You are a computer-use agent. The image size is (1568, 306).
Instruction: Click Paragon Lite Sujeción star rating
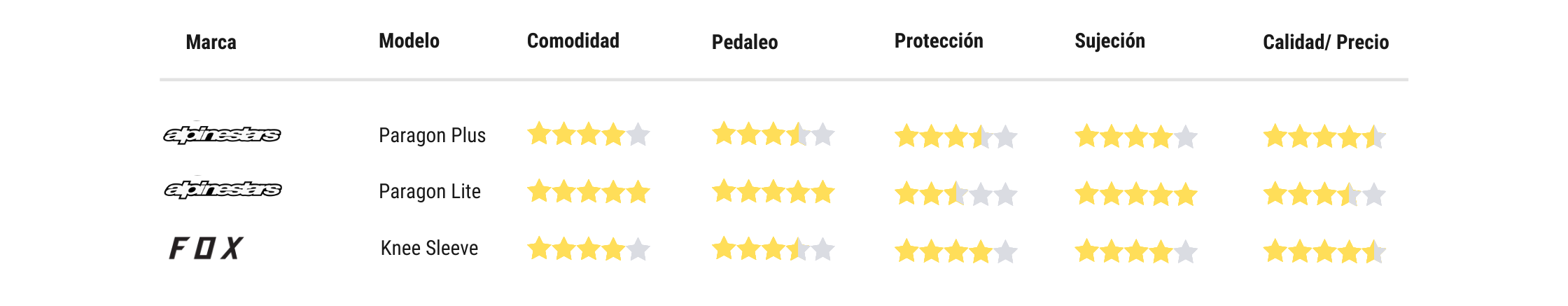(x=1135, y=194)
